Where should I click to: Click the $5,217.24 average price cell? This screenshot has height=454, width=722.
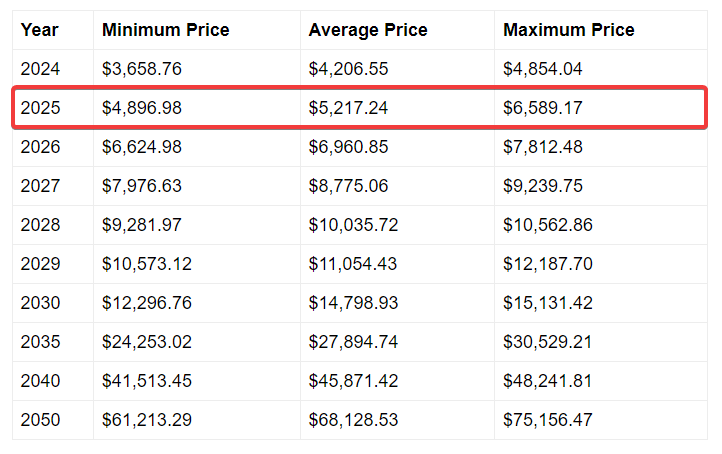pos(349,108)
